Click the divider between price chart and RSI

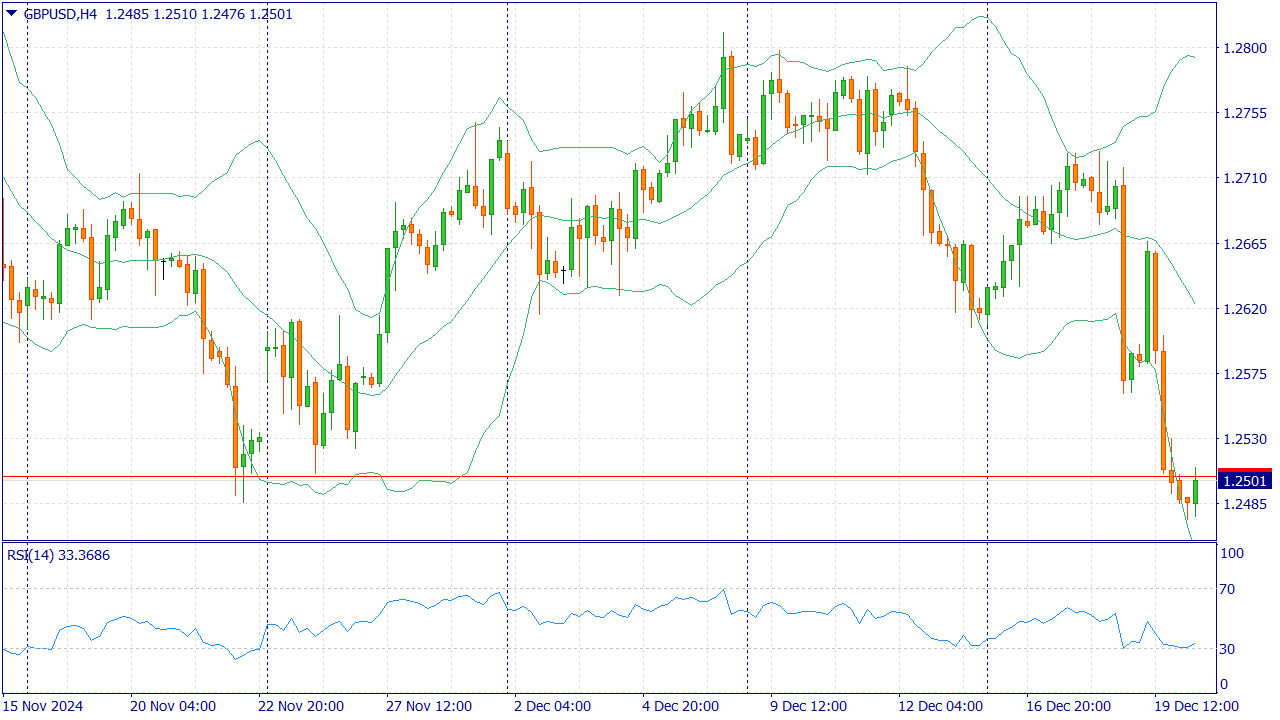pyautogui.click(x=608, y=542)
